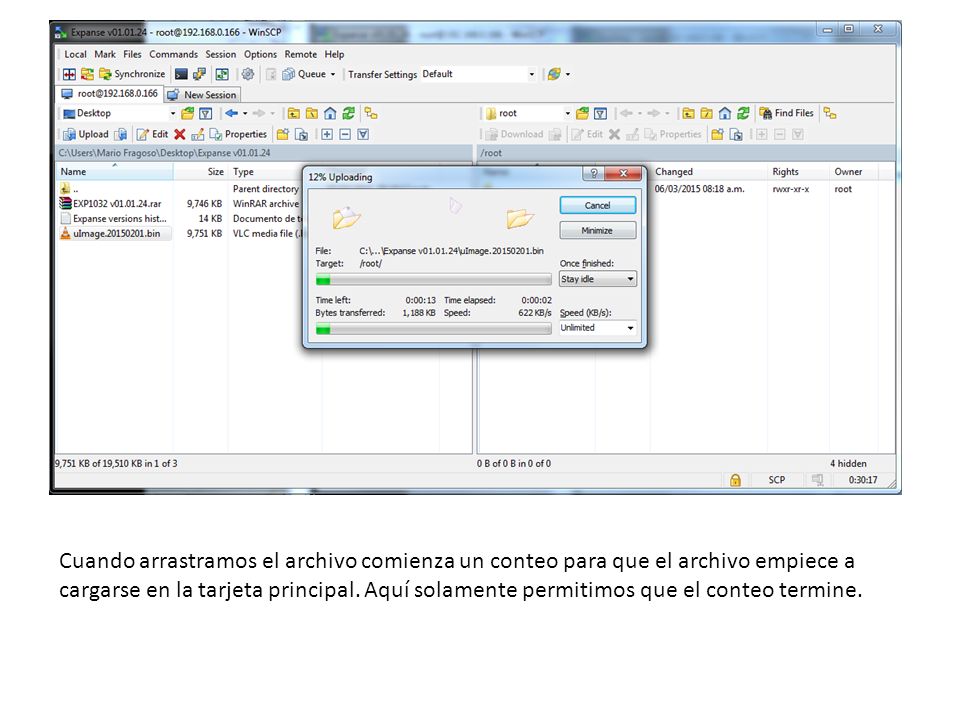Open the New Session tab
The height and width of the screenshot is (720, 960).
(202, 95)
